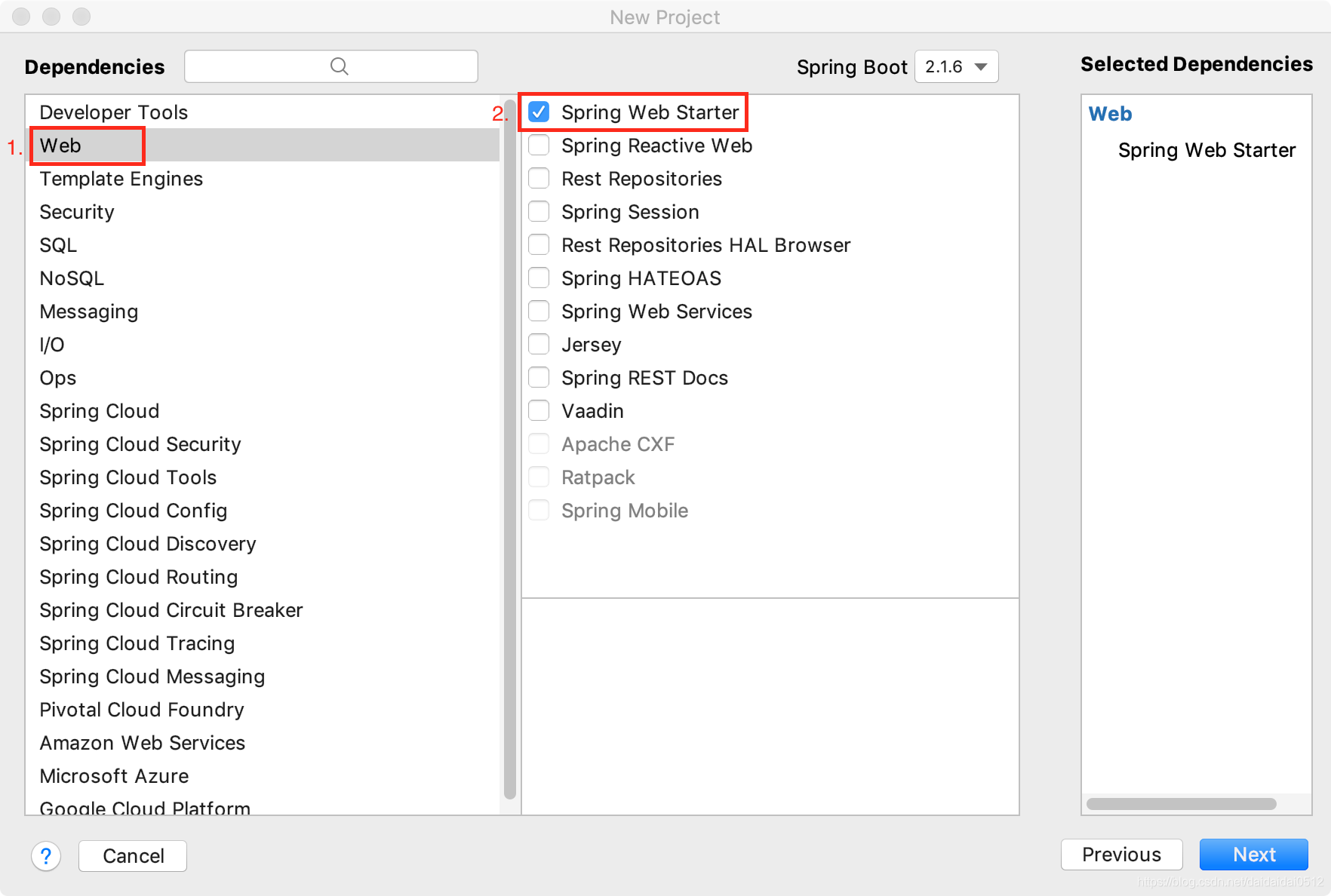Click Web group in Selected Dependencies
This screenshot has height=896, width=1331.
1110,114
